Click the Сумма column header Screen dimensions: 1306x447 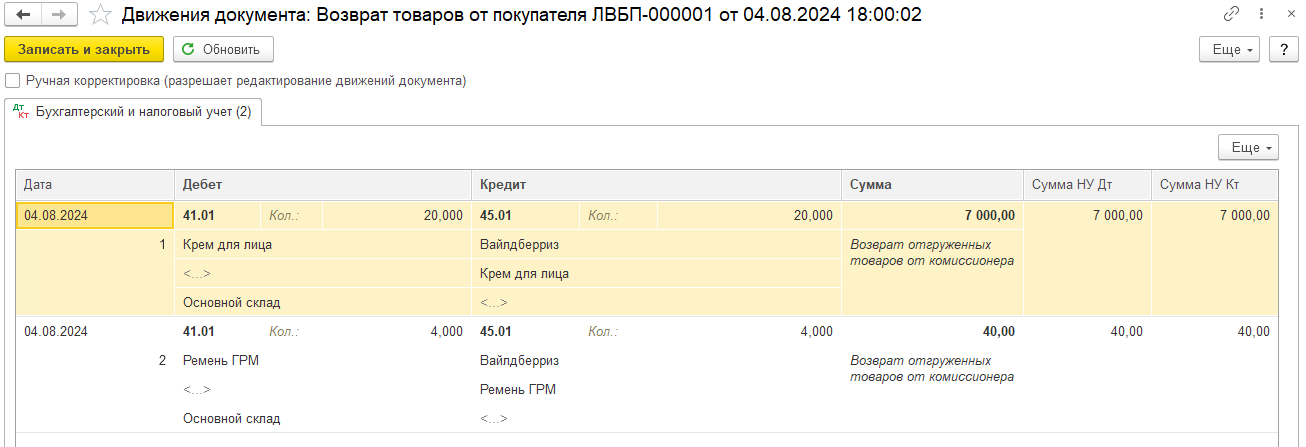[932, 185]
